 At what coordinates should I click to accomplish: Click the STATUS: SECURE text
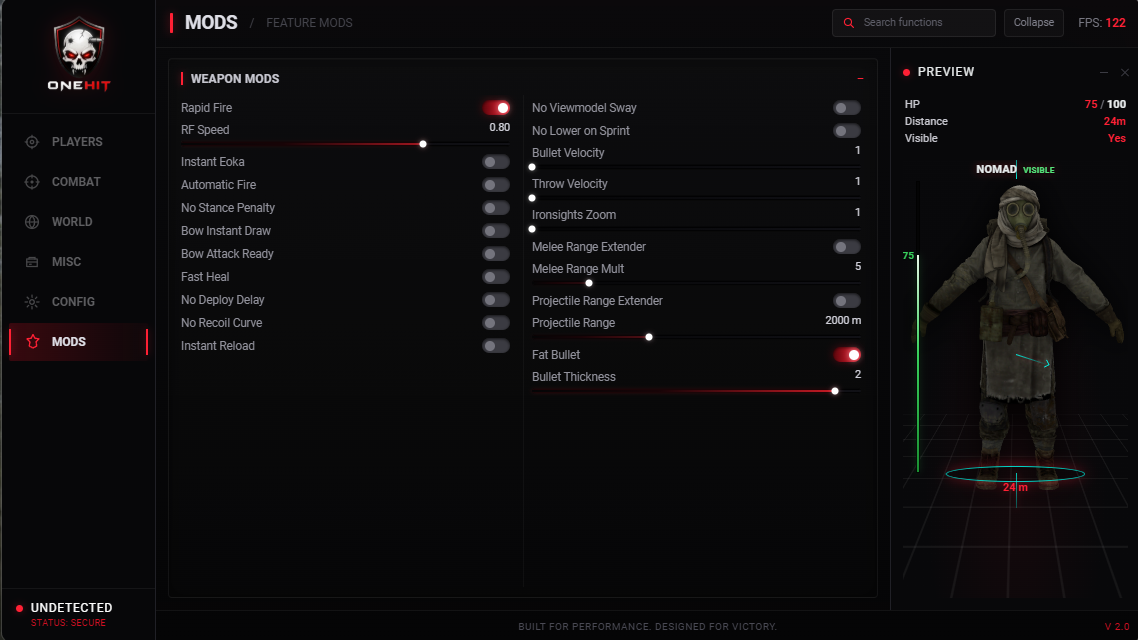point(68,623)
